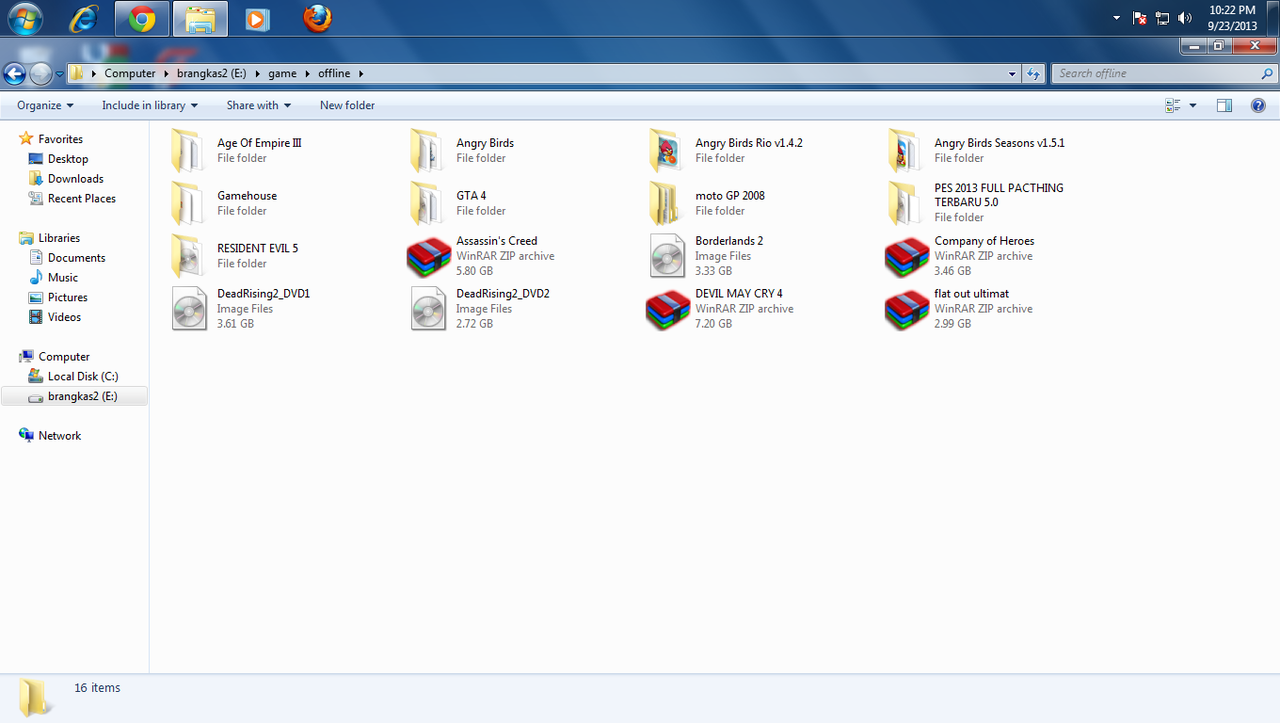This screenshot has width=1280, height=723.
Task: Click the Windows Start button
Action: pos(23,19)
